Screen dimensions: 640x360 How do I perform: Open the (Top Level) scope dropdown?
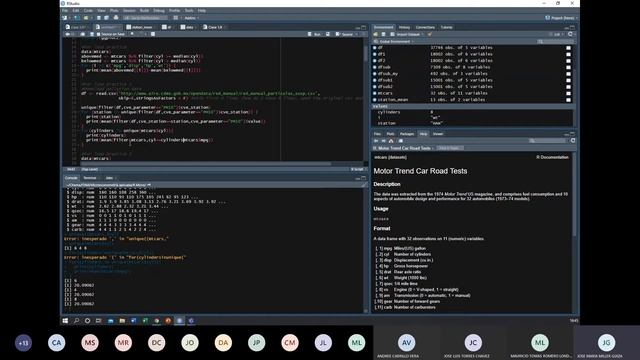(90, 169)
